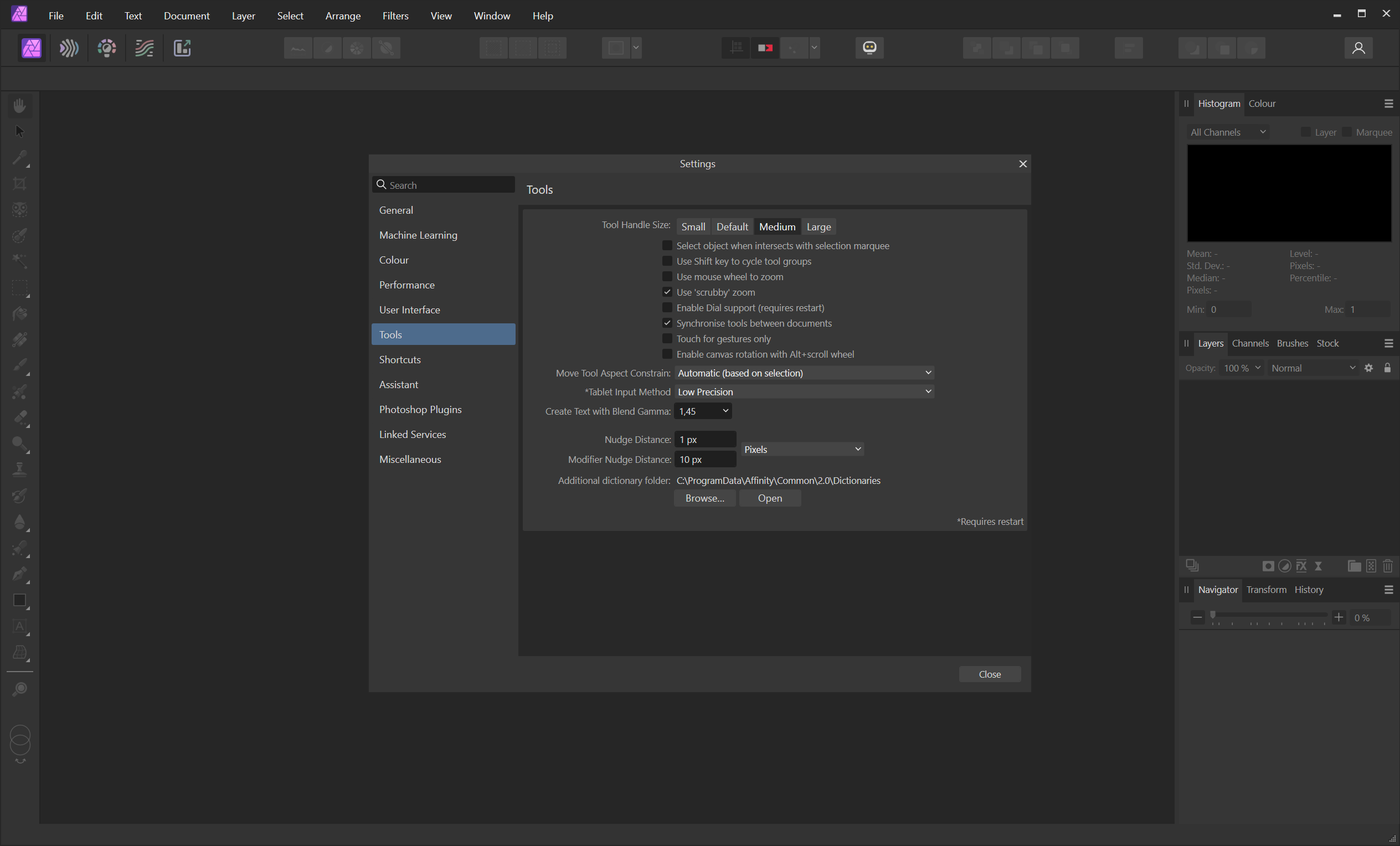Viewport: 1400px width, 846px height.
Task: Open the account profile icon
Action: [x=1358, y=48]
